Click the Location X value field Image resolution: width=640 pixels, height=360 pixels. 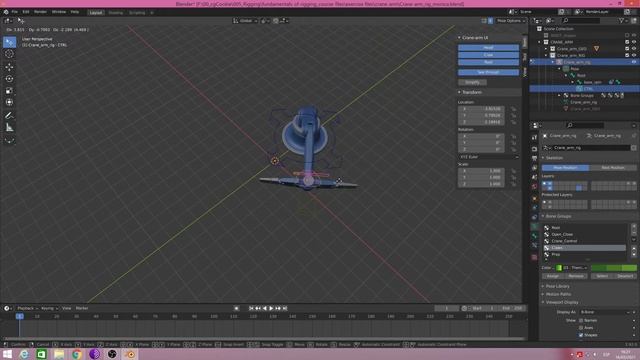pyautogui.click(x=481, y=109)
